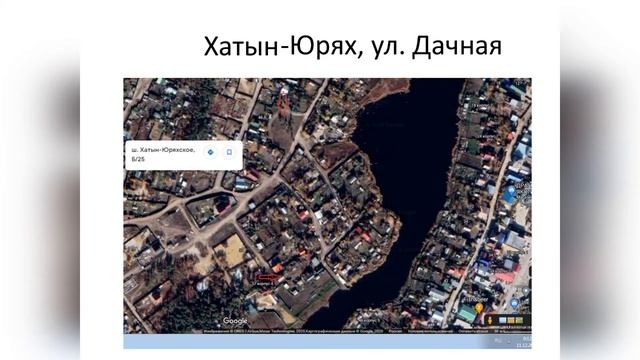640x360 pixels.
Task: Select the last yellow-green imagery thumbnail
Action: coord(519,320)
